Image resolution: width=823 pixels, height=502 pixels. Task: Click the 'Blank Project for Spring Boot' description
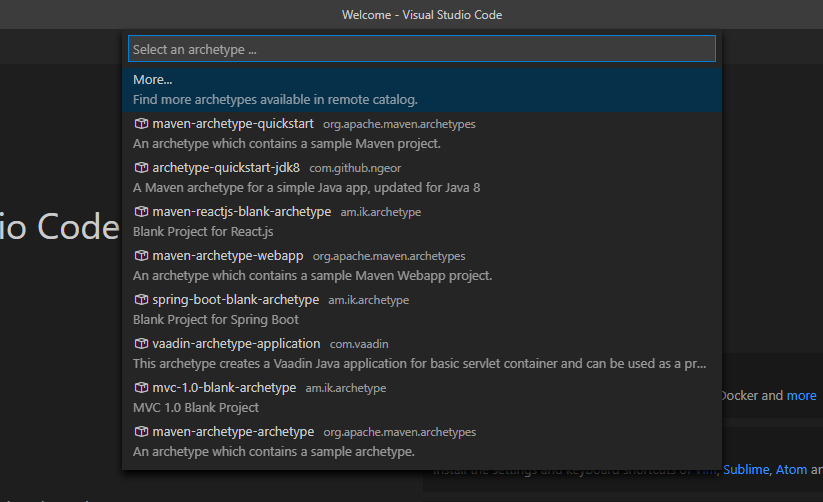pos(216,320)
